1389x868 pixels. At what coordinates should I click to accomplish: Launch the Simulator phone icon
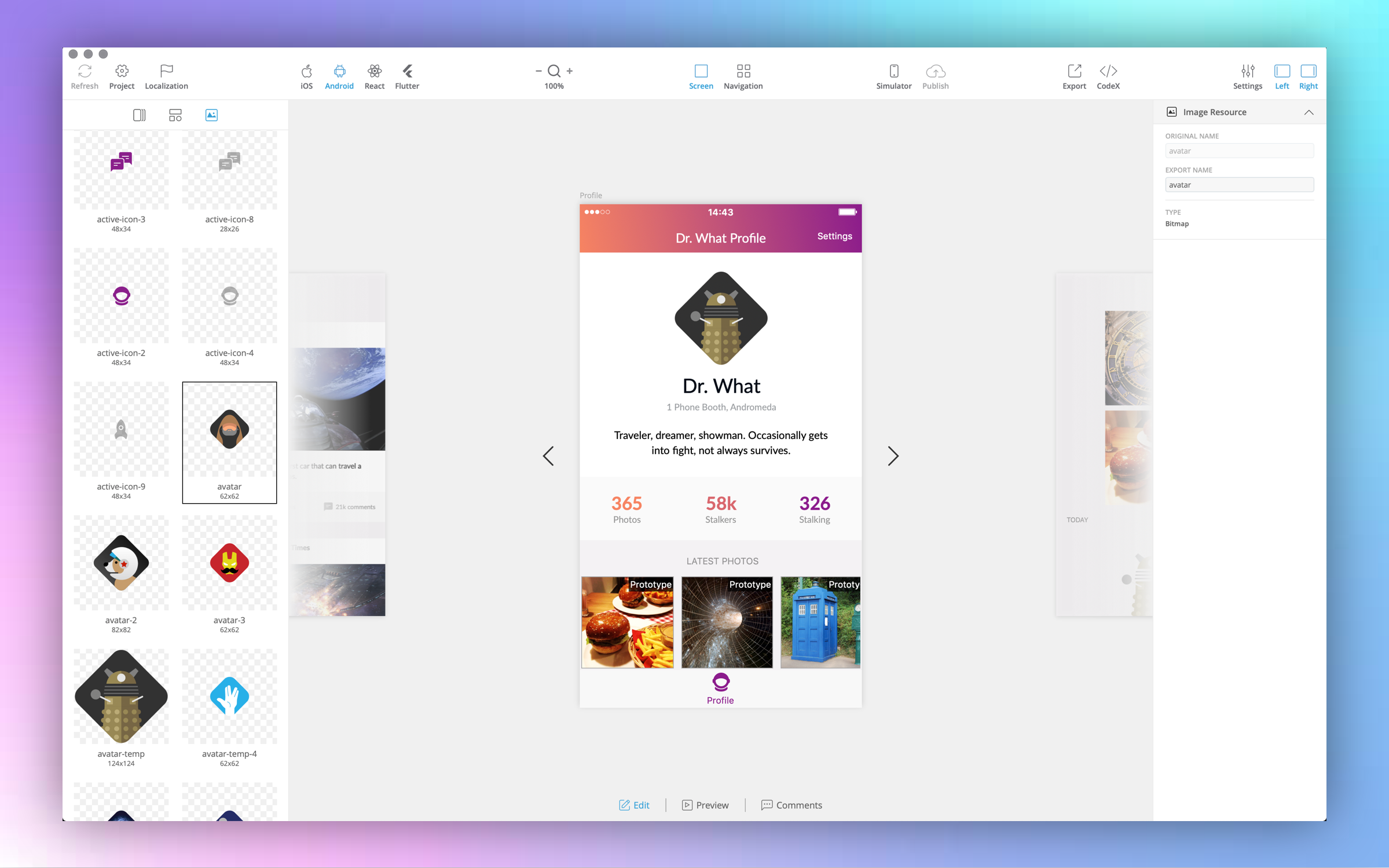[893, 71]
